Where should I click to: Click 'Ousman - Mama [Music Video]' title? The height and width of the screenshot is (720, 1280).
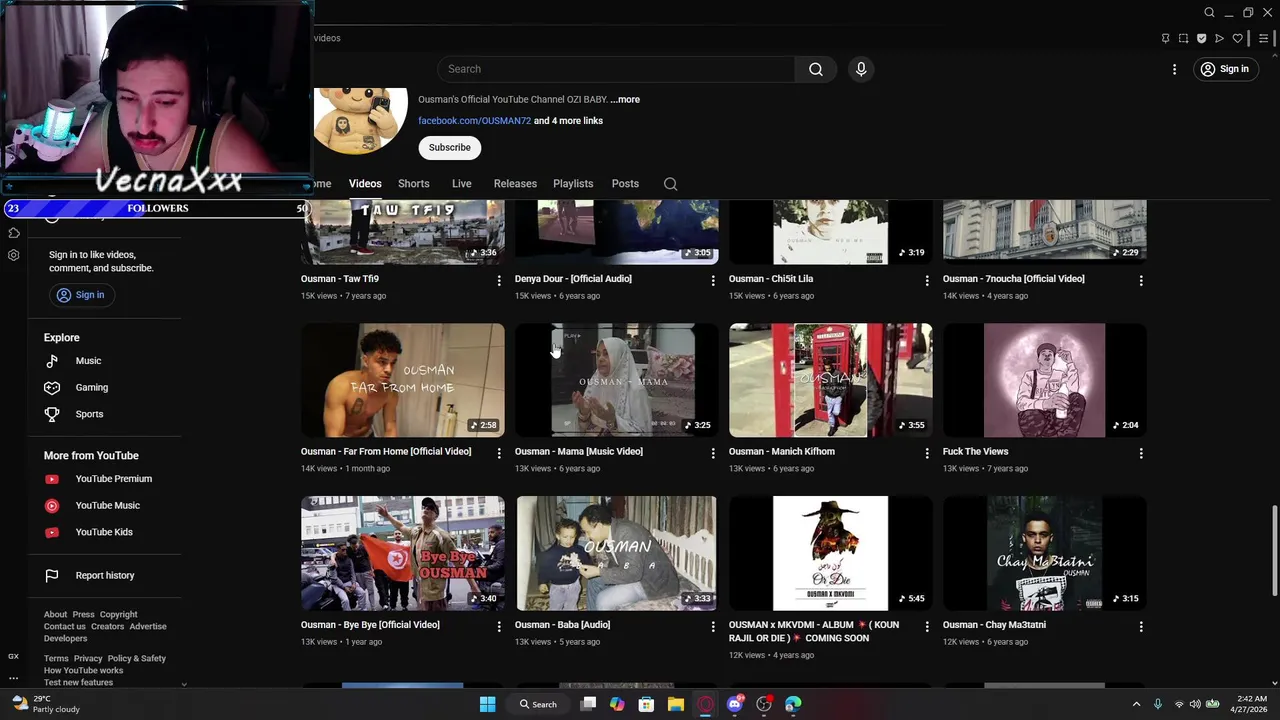pyautogui.click(x=579, y=452)
